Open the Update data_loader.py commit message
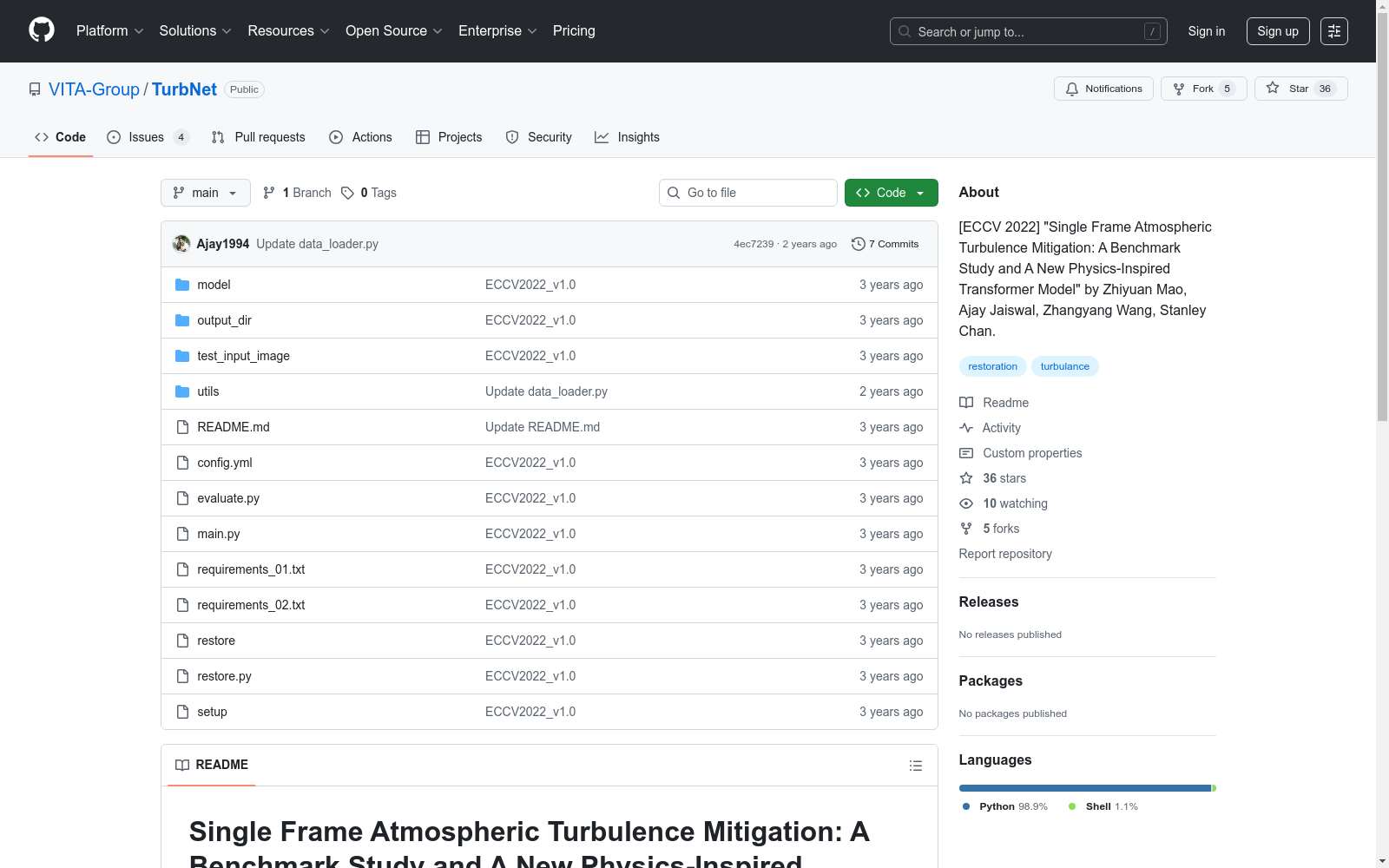1389x868 pixels. [x=317, y=244]
